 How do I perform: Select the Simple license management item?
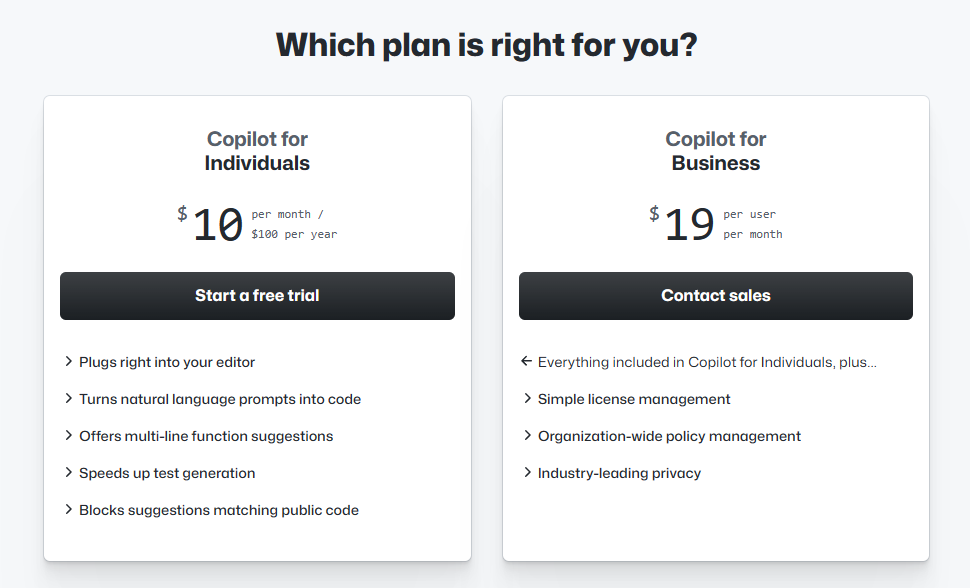(x=634, y=399)
